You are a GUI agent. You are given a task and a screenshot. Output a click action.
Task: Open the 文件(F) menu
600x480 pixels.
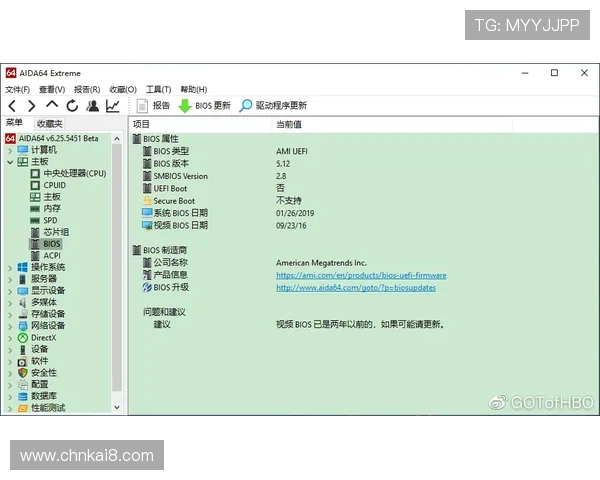click(18, 90)
